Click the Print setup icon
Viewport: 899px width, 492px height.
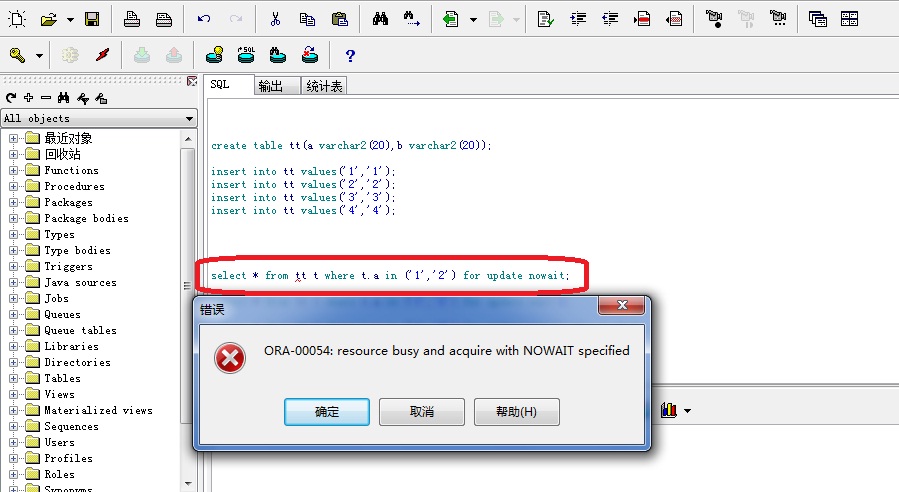pyautogui.click(x=164, y=19)
